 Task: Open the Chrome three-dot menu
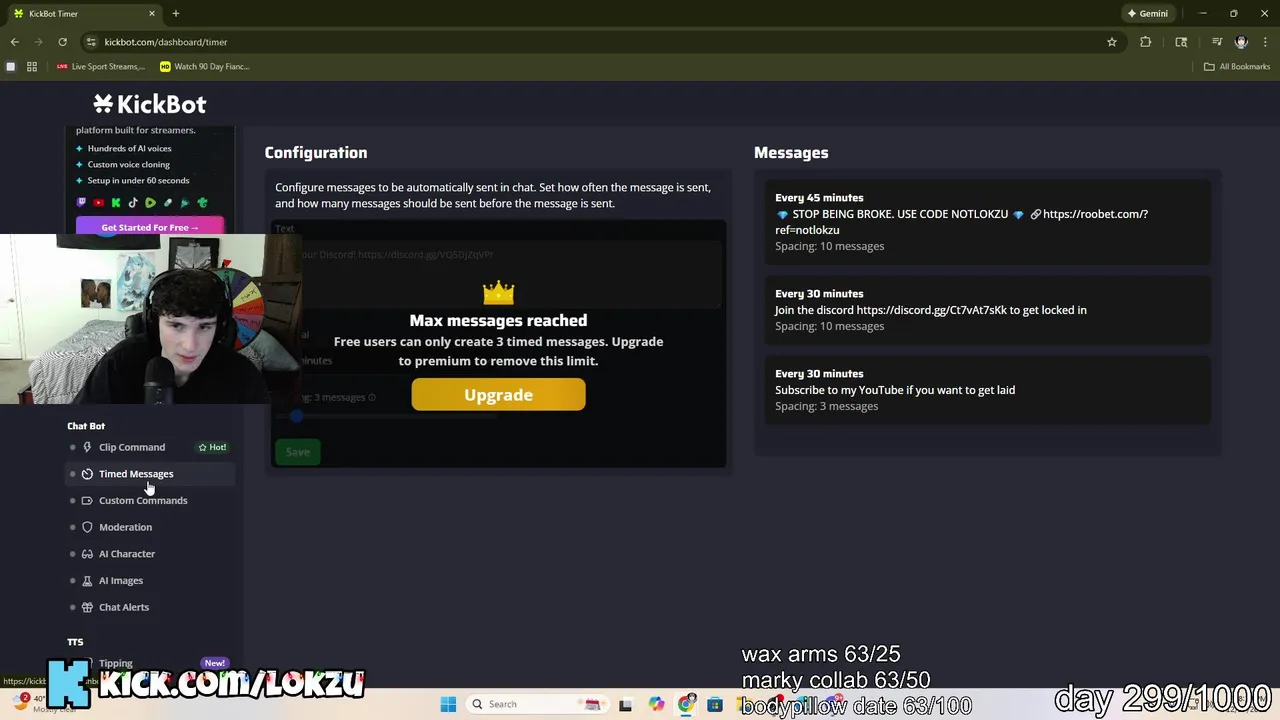click(1265, 42)
